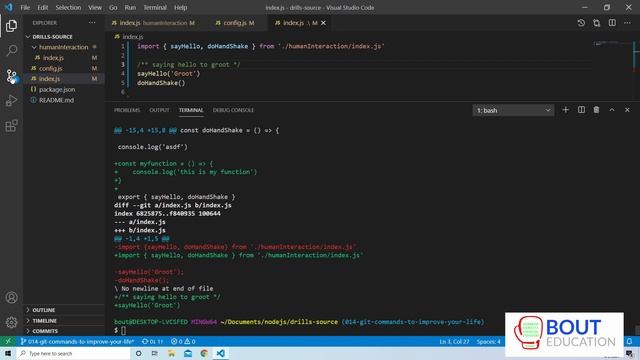The height and width of the screenshot is (360, 640).
Task: Open Windows Start menu
Action: click(8, 353)
